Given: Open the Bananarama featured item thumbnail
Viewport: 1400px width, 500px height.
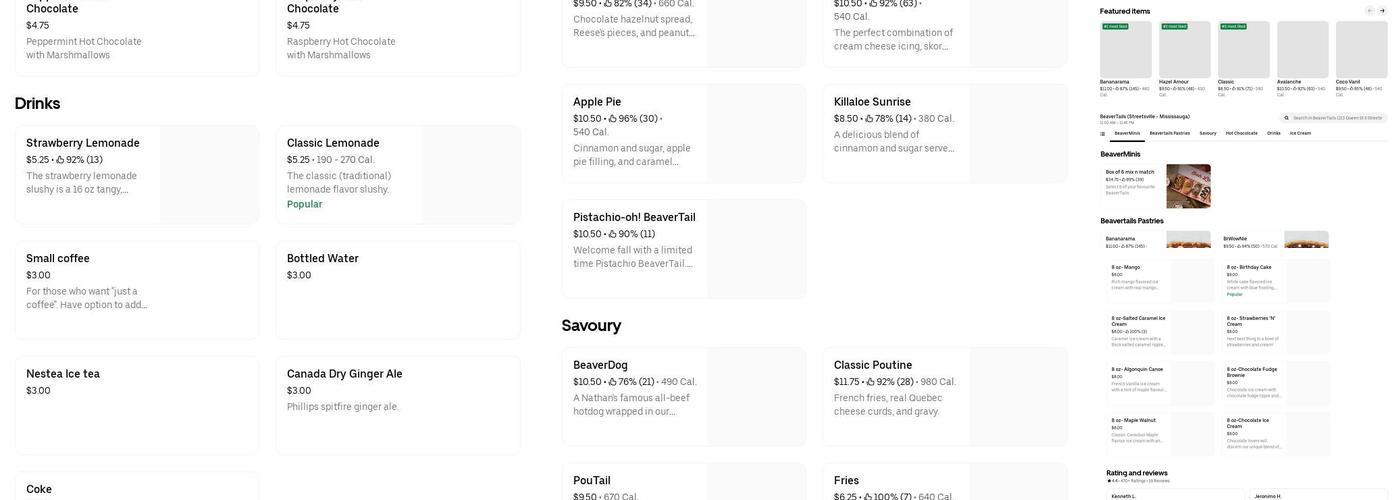Looking at the screenshot, I should pyautogui.click(x=1126, y=50).
